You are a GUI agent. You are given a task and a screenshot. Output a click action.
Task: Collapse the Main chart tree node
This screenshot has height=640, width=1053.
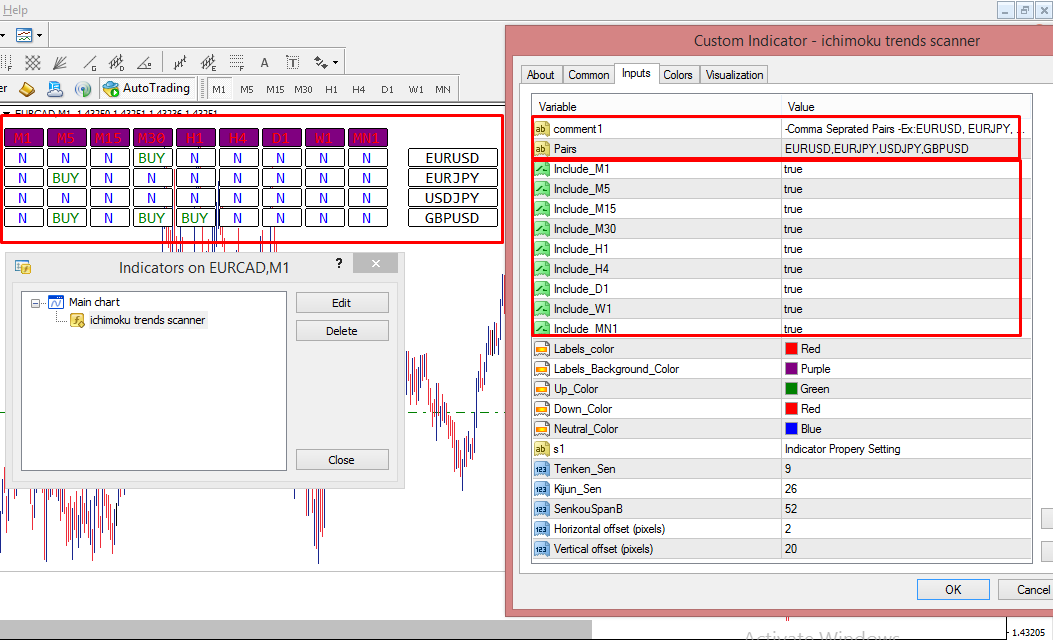(36, 302)
